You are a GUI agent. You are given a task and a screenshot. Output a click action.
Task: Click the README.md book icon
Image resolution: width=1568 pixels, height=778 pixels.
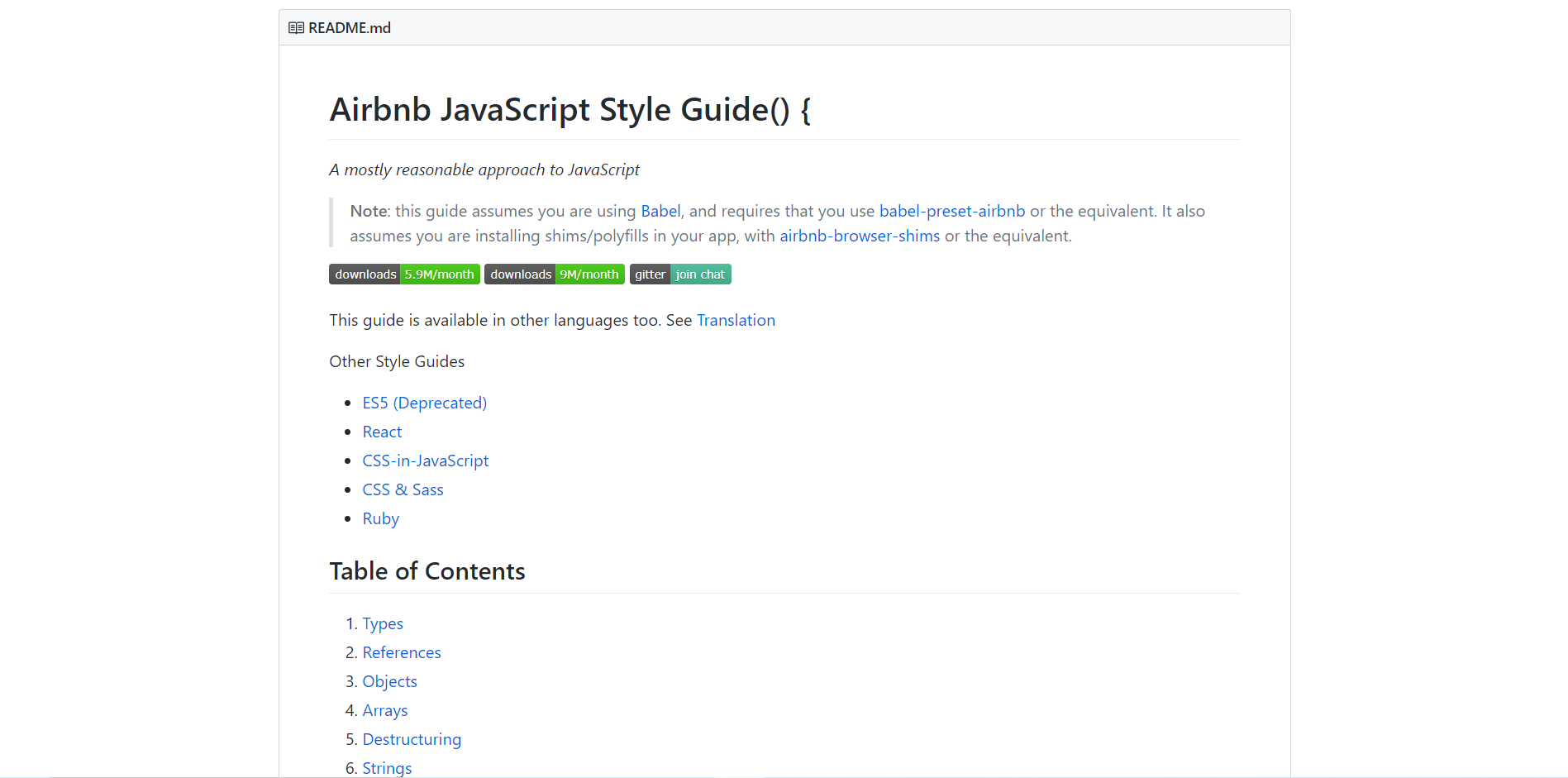[296, 28]
